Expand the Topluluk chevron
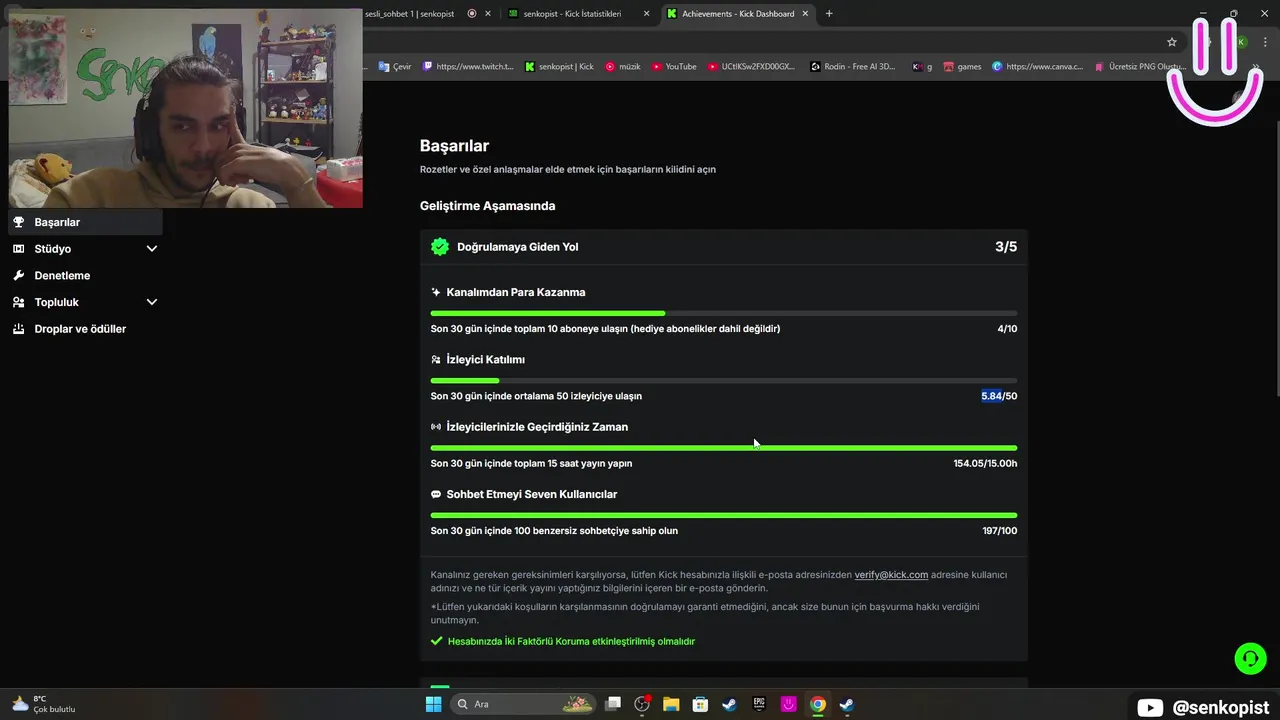1280x720 pixels. point(152,302)
